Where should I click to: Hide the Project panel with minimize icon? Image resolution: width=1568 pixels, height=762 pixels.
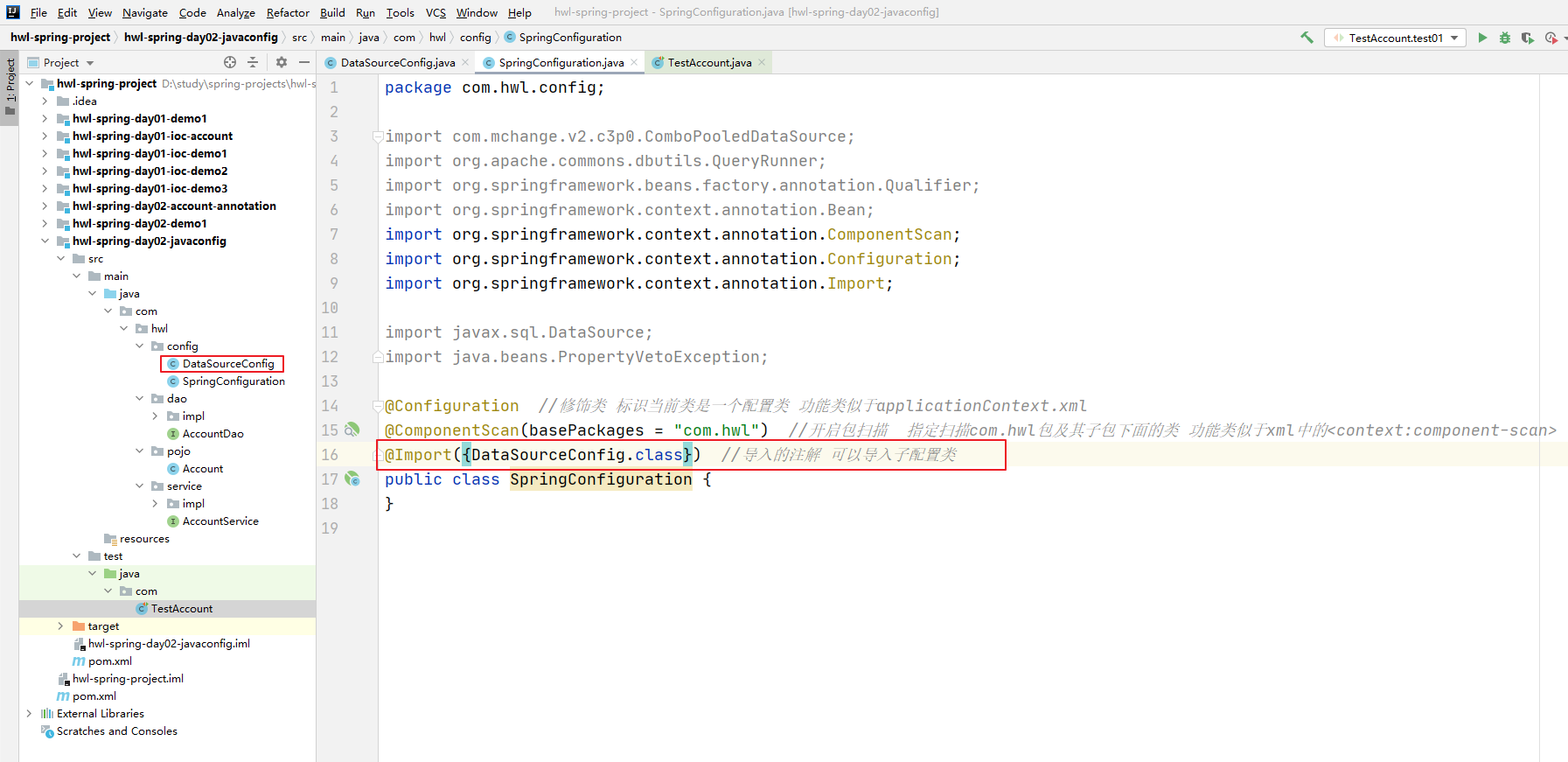point(304,62)
